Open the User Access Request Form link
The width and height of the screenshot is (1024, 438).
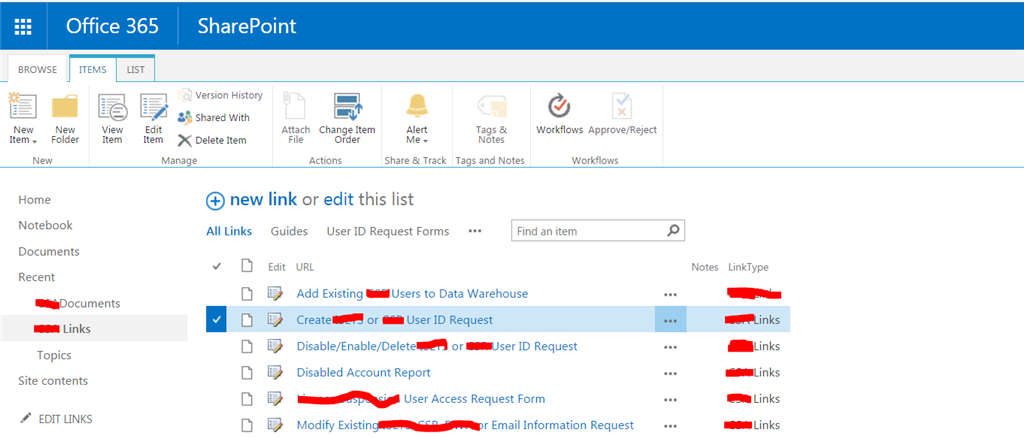(421, 398)
